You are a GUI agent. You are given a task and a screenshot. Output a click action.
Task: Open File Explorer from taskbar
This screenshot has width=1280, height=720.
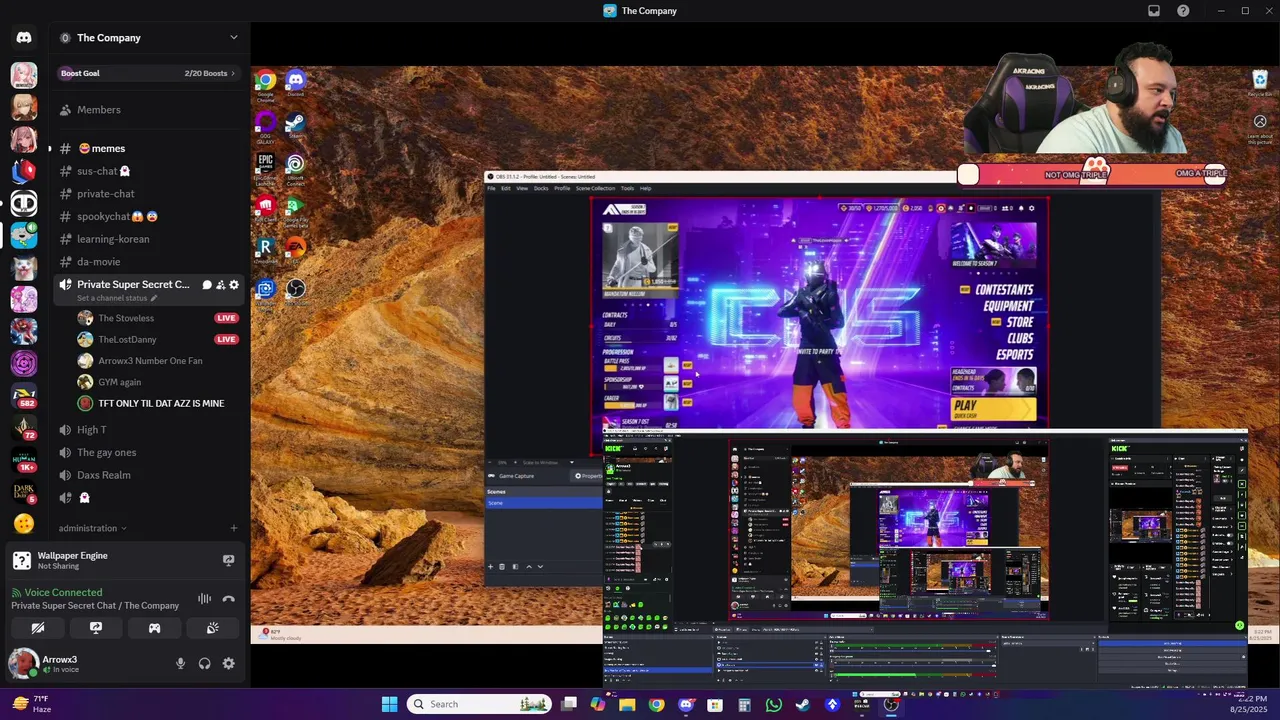click(627, 704)
